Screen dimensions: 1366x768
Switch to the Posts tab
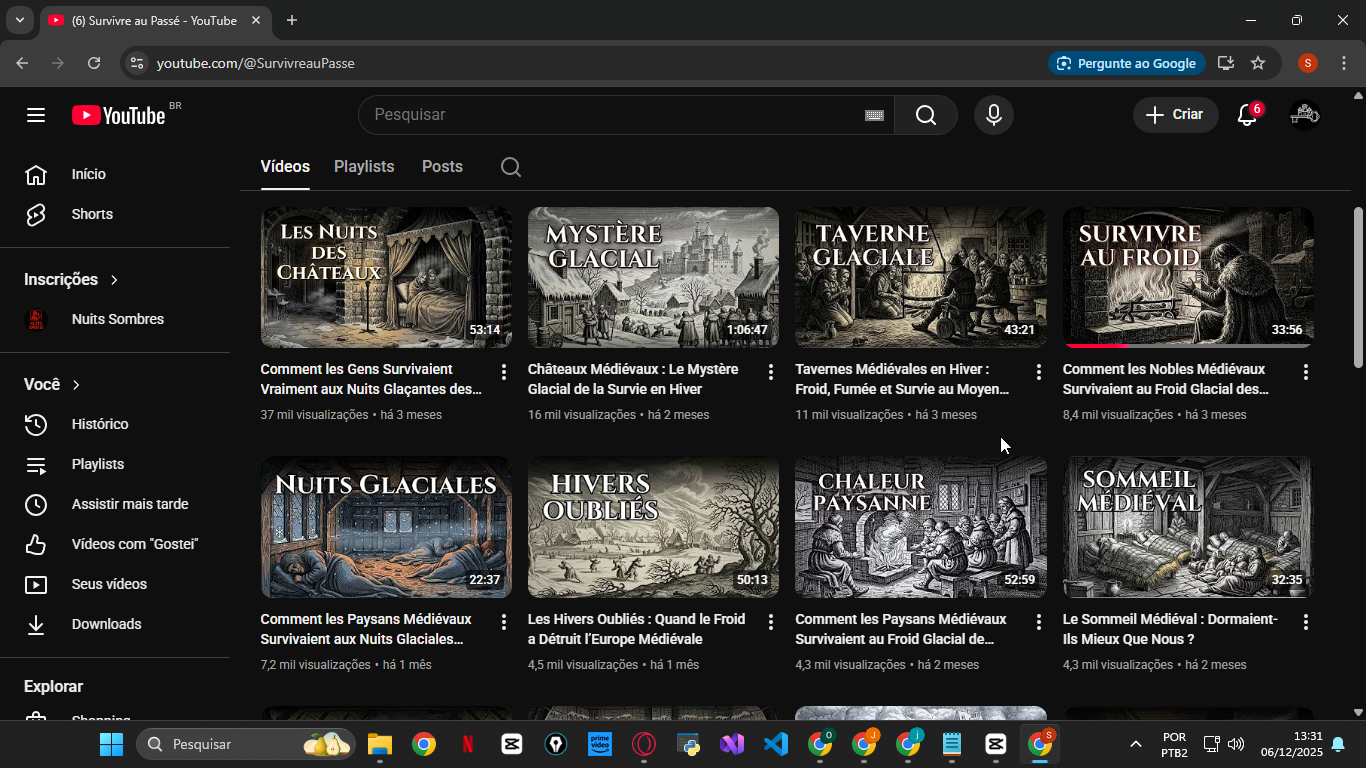tap(442, 167)
